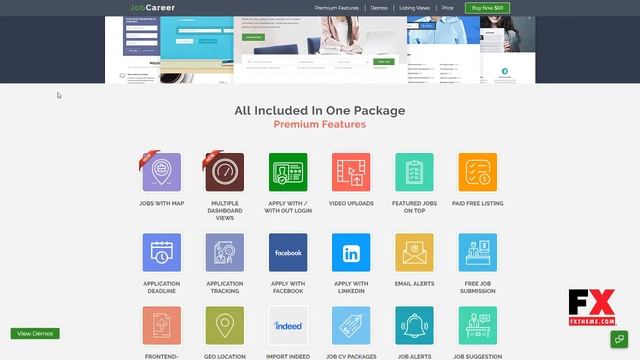This screenshot has height=360, width=640.
Task: Open the Multiple Dashboard Views speedometer icon
Action: [x=225, y=172]
